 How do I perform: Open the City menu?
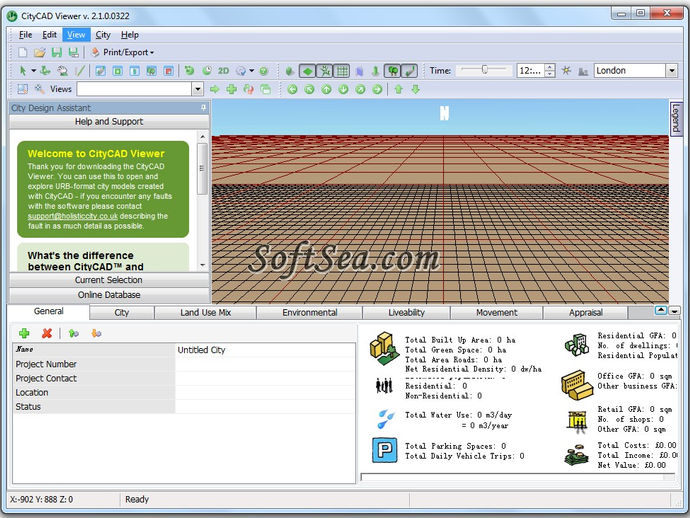coord(103,35)
